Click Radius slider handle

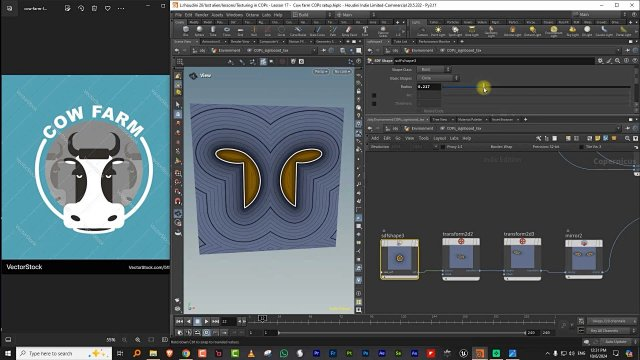coord(484,87)
